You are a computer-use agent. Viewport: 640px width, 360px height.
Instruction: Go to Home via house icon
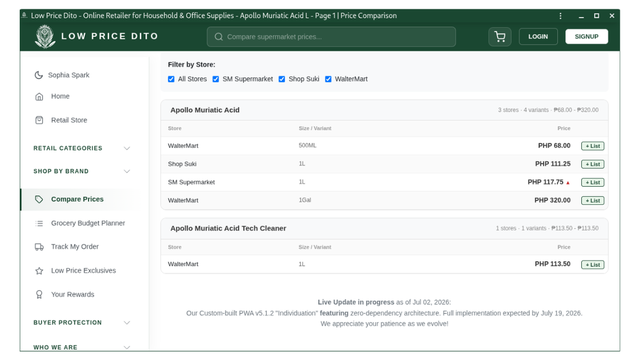pyautogui.click(x=39, y=97)
